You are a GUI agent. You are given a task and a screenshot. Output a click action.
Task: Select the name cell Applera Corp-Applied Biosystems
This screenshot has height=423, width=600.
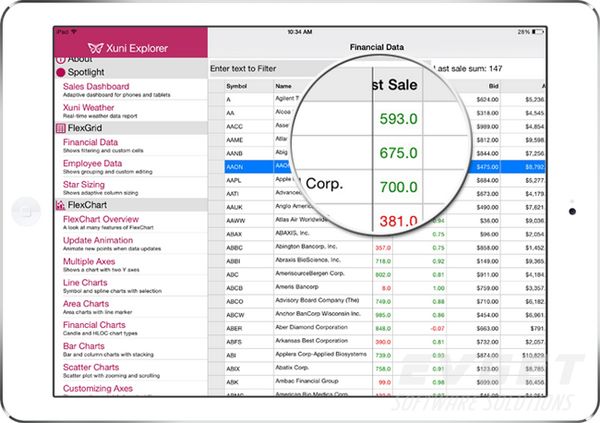pos(323,355)
